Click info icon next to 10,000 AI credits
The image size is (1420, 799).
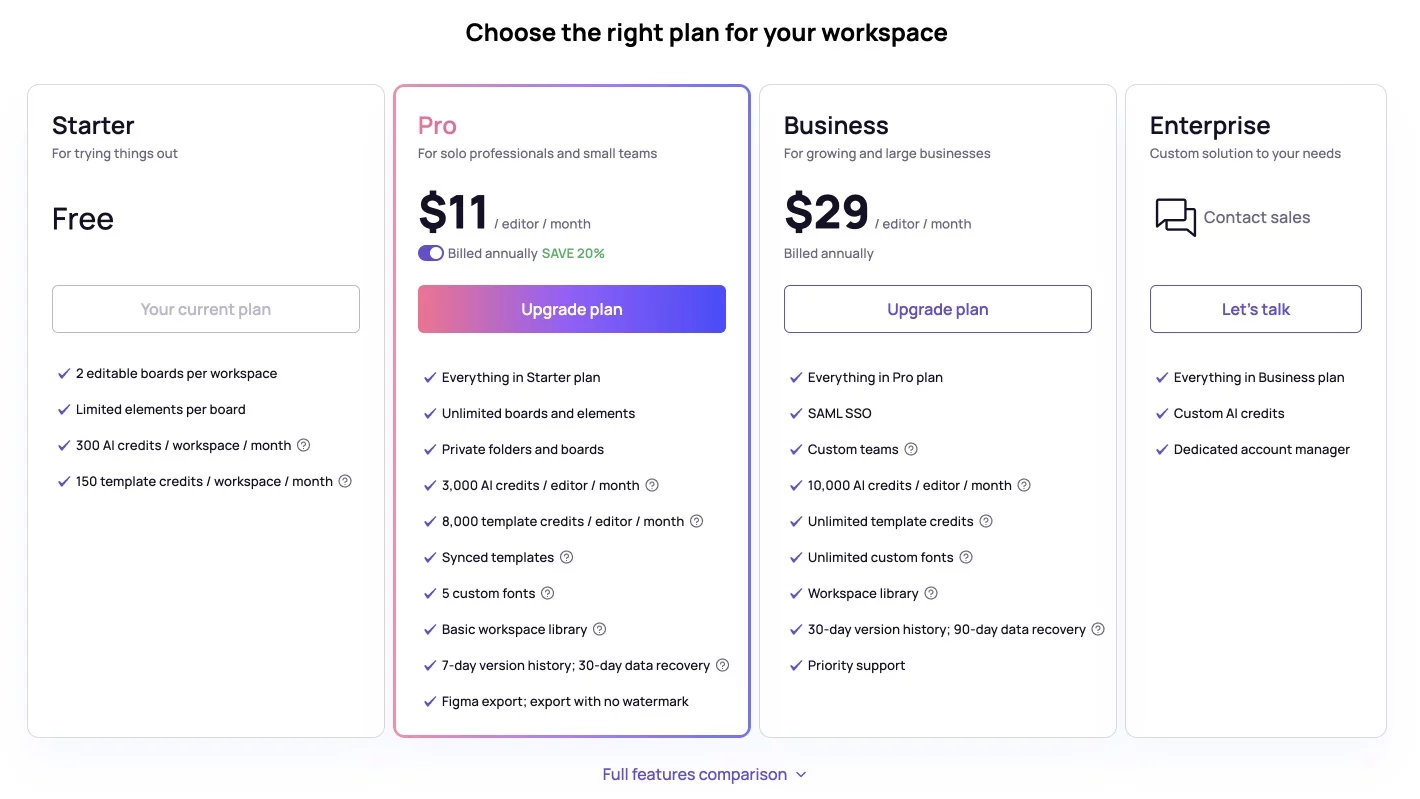click(1023, 485)
